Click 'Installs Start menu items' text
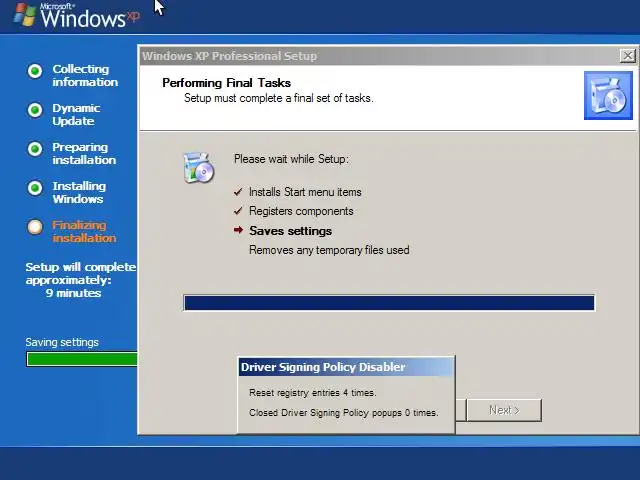640x480 pixels. [305, 192]
